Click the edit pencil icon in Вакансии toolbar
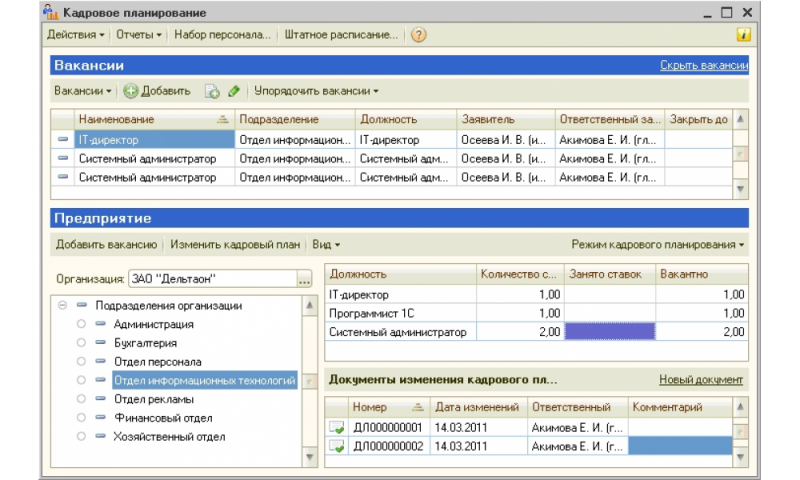The image size is (800, 480). tap(234, 91)
